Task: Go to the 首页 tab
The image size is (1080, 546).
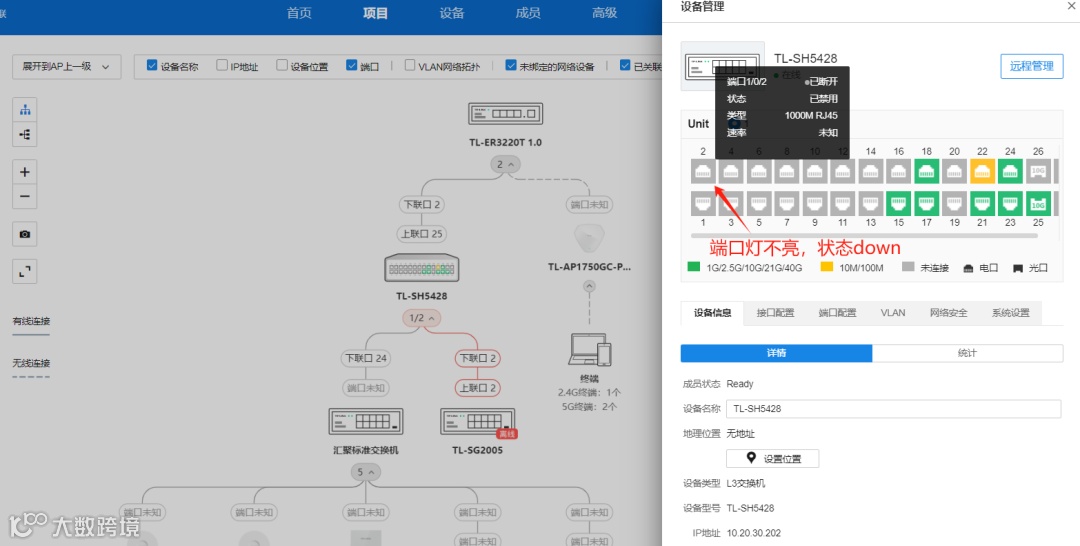Action: coord(299,13)
